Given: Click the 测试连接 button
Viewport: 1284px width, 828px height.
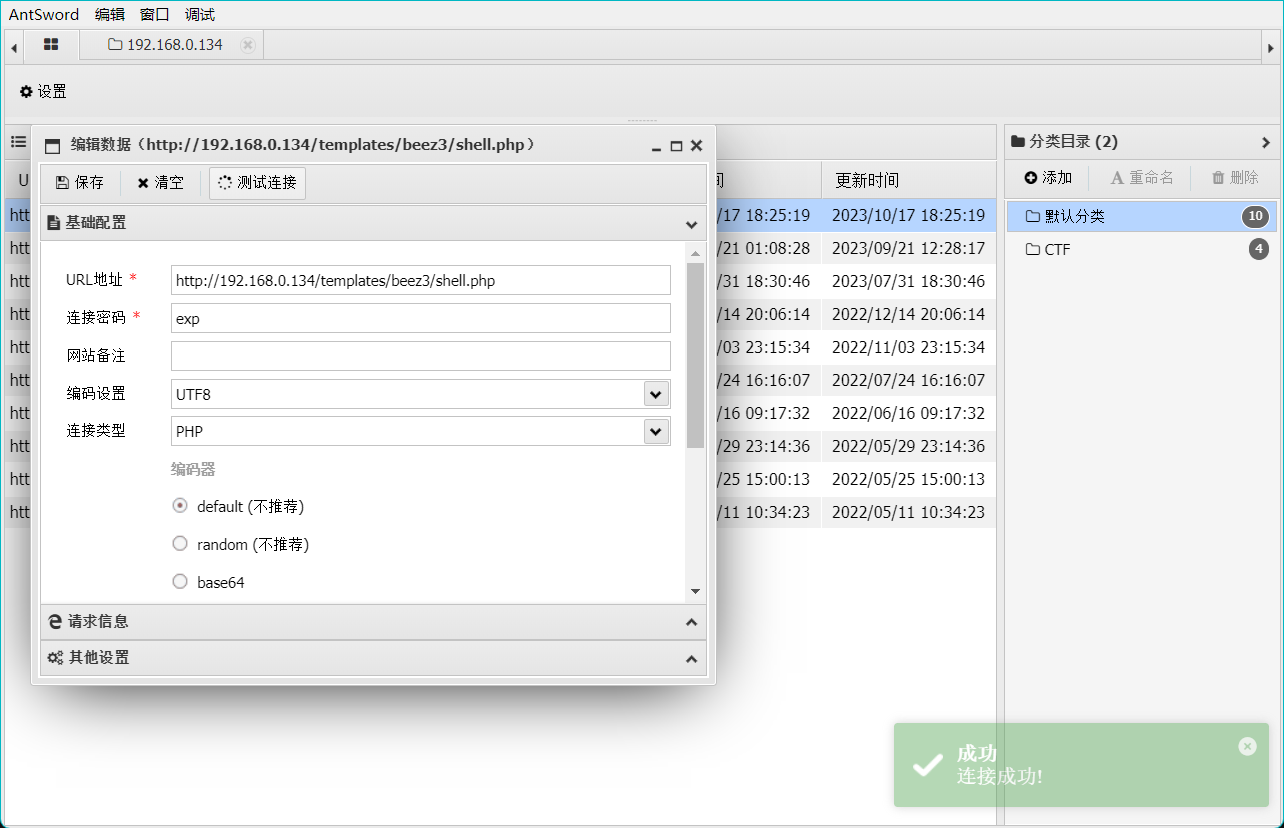Looking at the screenshot, I should pos(257,183).
